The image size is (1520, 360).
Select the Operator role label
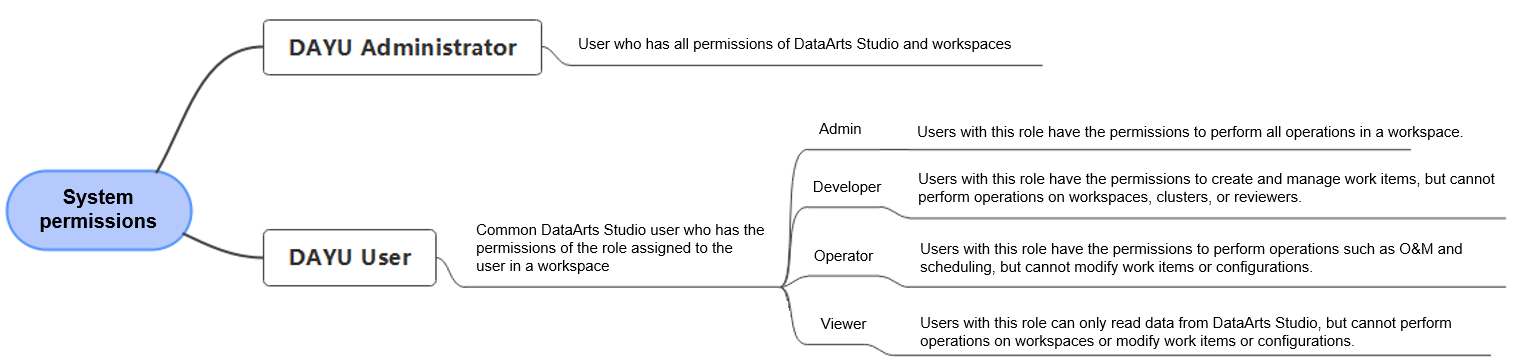[x=843, y=256]
